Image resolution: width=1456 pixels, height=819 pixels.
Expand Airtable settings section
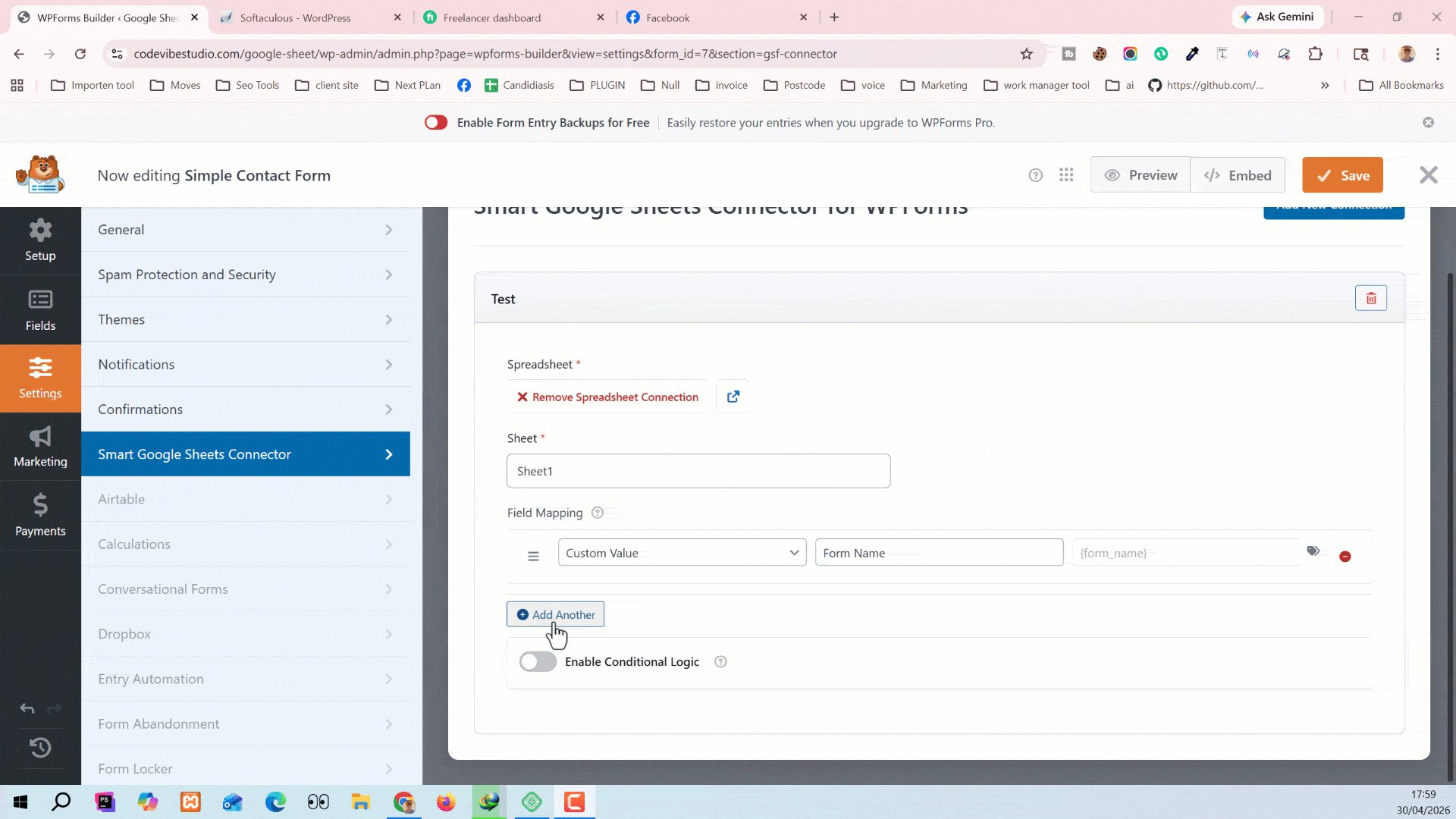click(x=246, y=499)
